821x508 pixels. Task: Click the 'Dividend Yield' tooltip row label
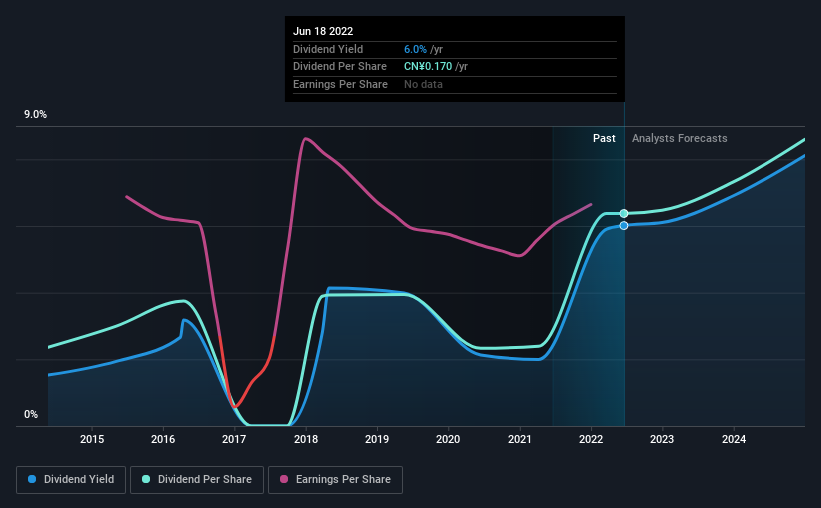coord(328,49)
